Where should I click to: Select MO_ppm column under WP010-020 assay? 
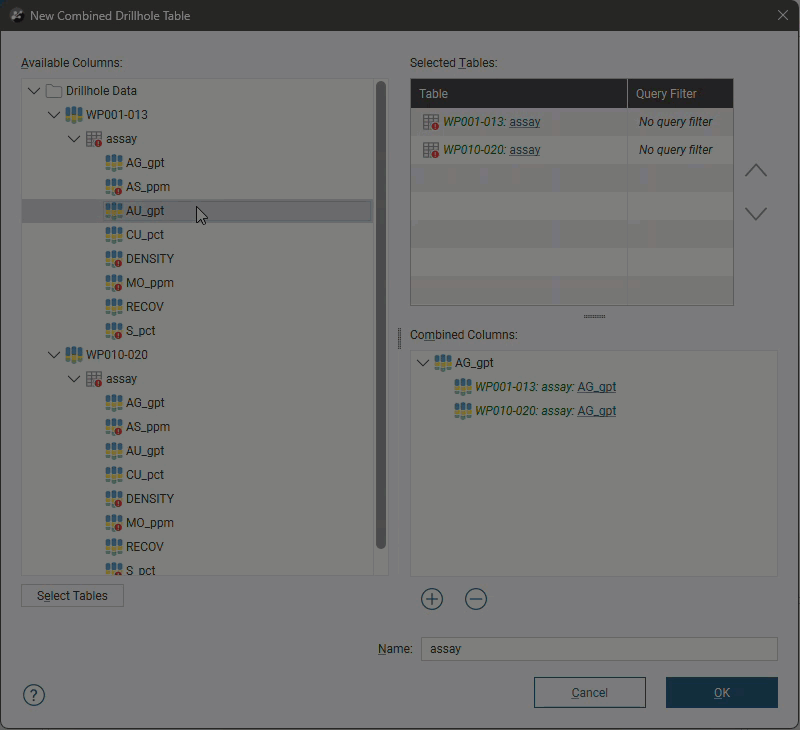coord(150,523)
